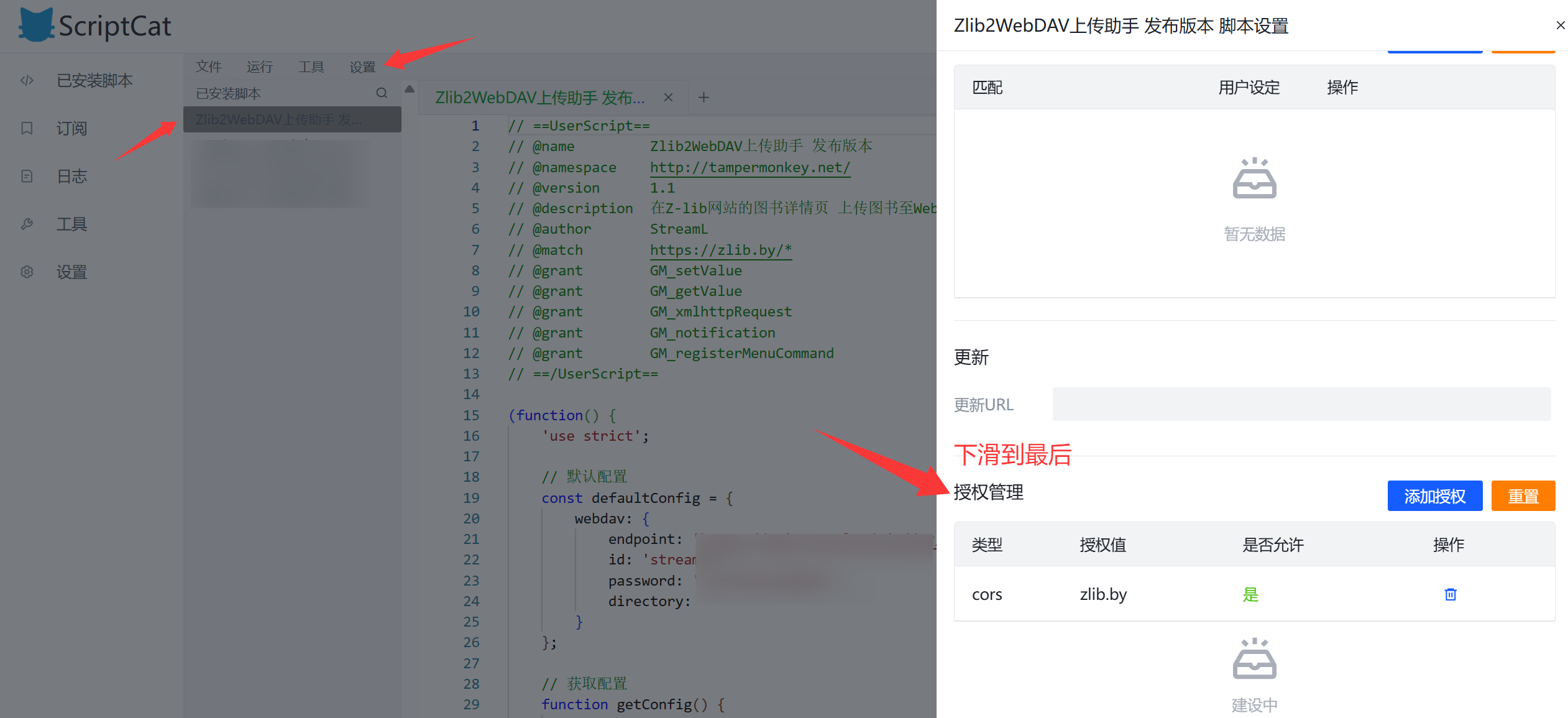
Task: Click the bookmark icon for 订阅
Action: click(x=27, y=128)
